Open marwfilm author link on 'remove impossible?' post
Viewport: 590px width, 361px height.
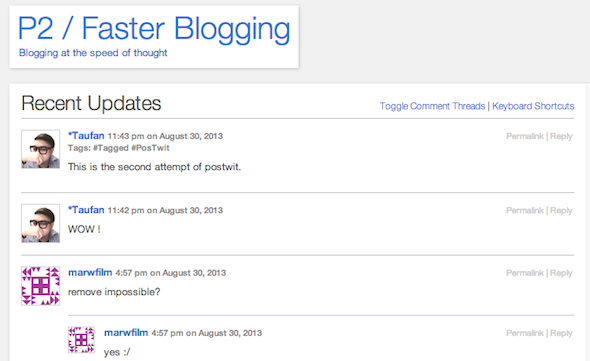[x=90, y=273]
